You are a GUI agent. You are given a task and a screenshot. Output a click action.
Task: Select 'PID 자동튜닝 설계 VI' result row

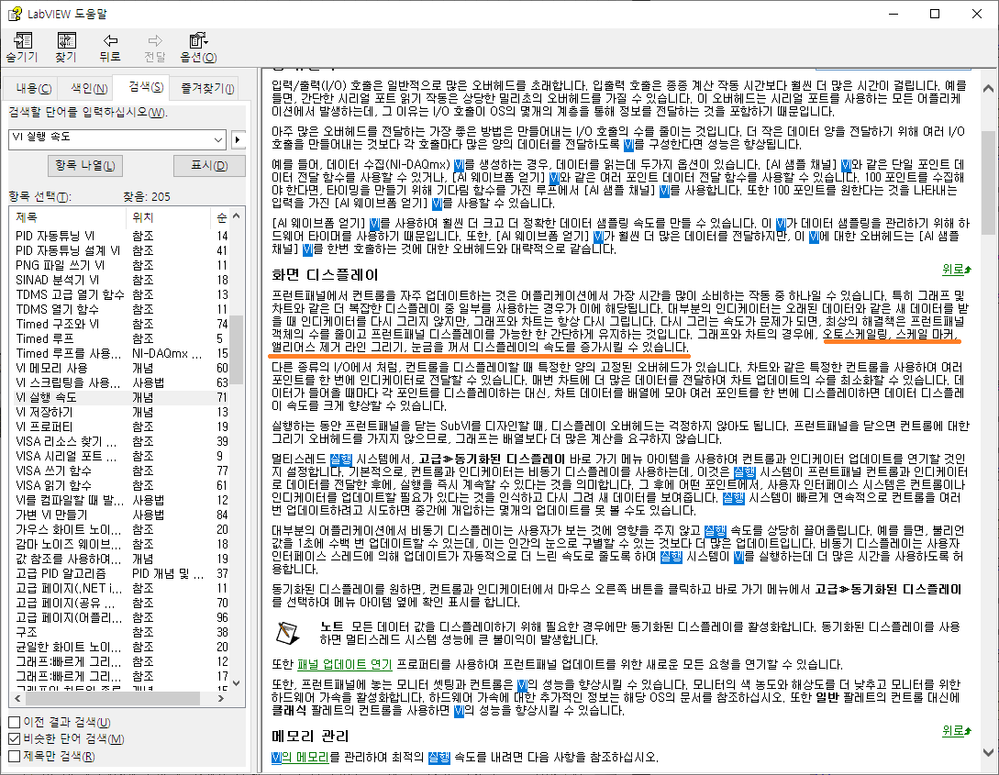pyautogui.click(x=120, y=250)
